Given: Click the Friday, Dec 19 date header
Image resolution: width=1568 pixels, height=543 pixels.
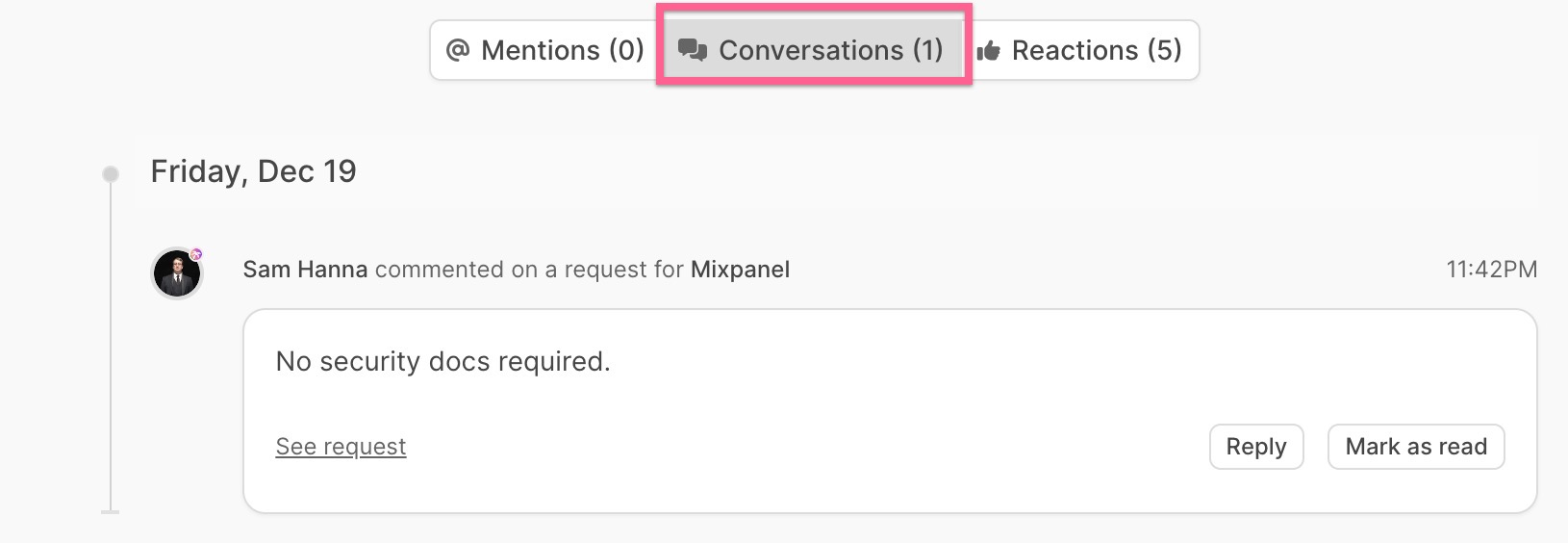Looking at the screenshot, I should pos(253,171).
